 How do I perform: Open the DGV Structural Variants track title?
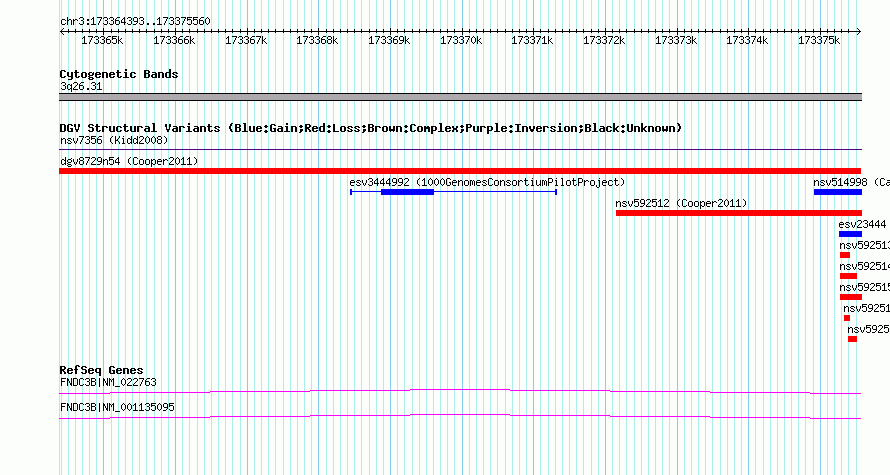click(x=371, y=128)
